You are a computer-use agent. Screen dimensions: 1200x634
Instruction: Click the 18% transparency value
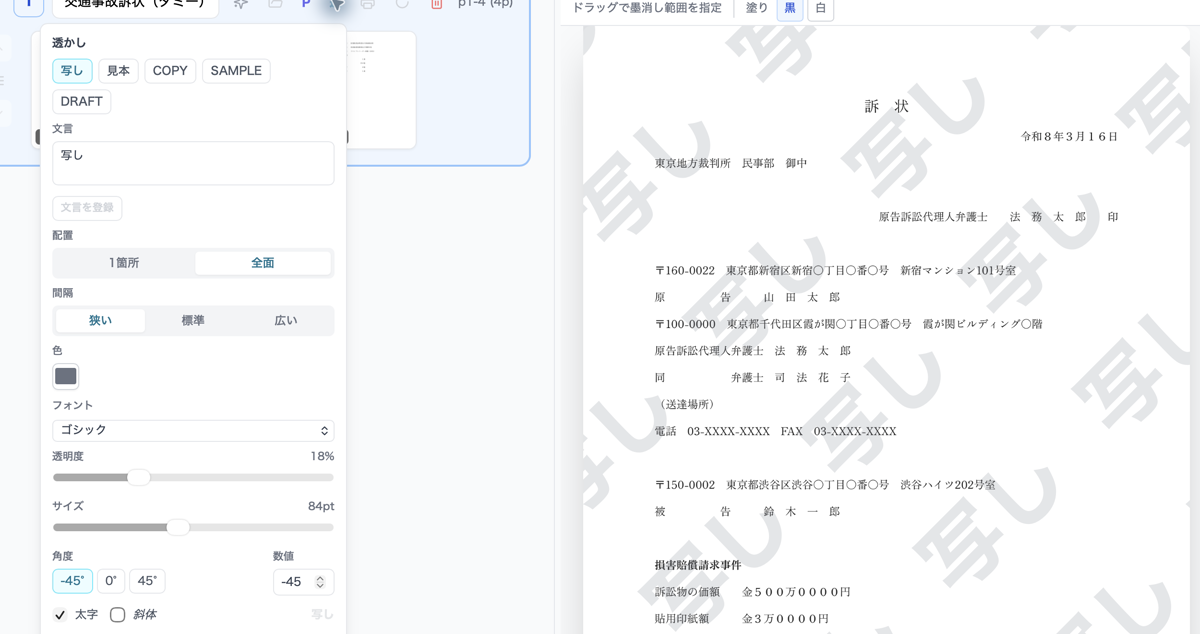tap(322, 456)
